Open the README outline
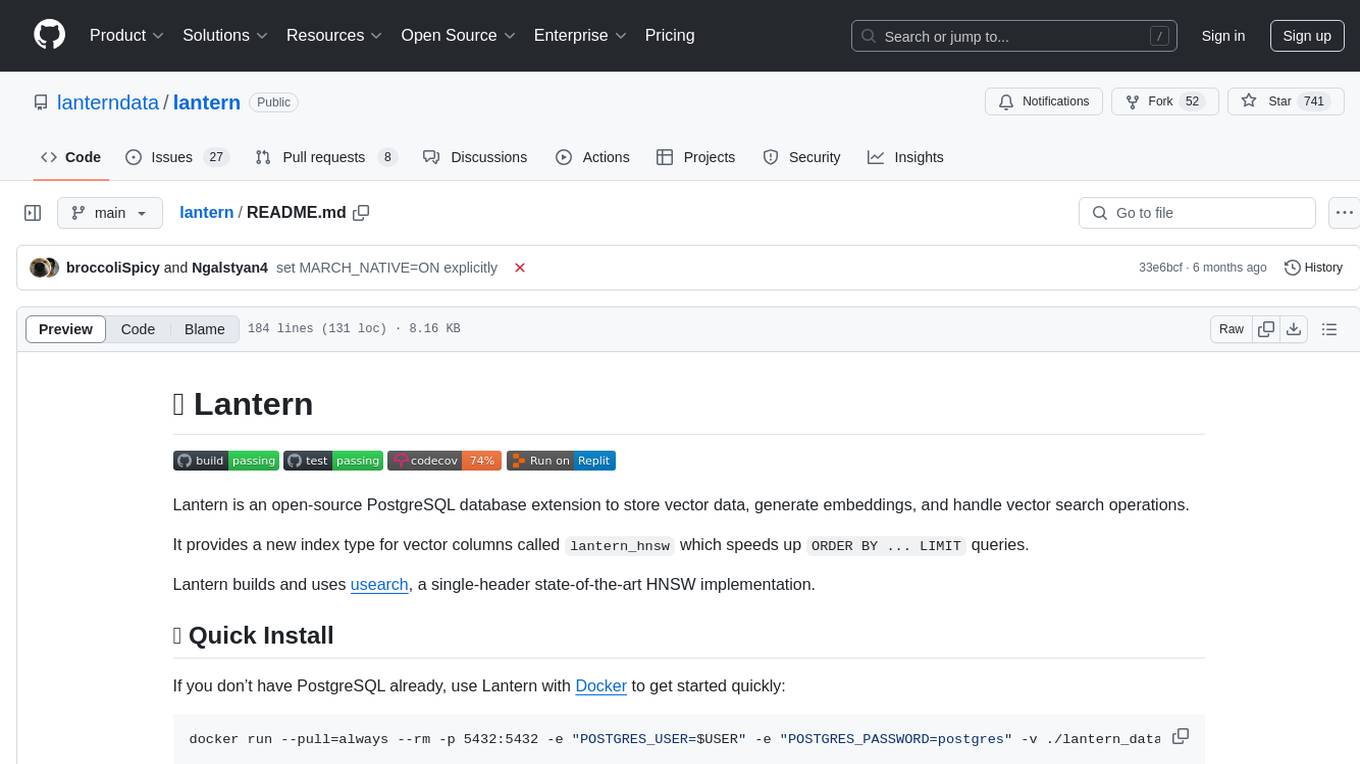The image size is (1360, 764). [1329, 329]
